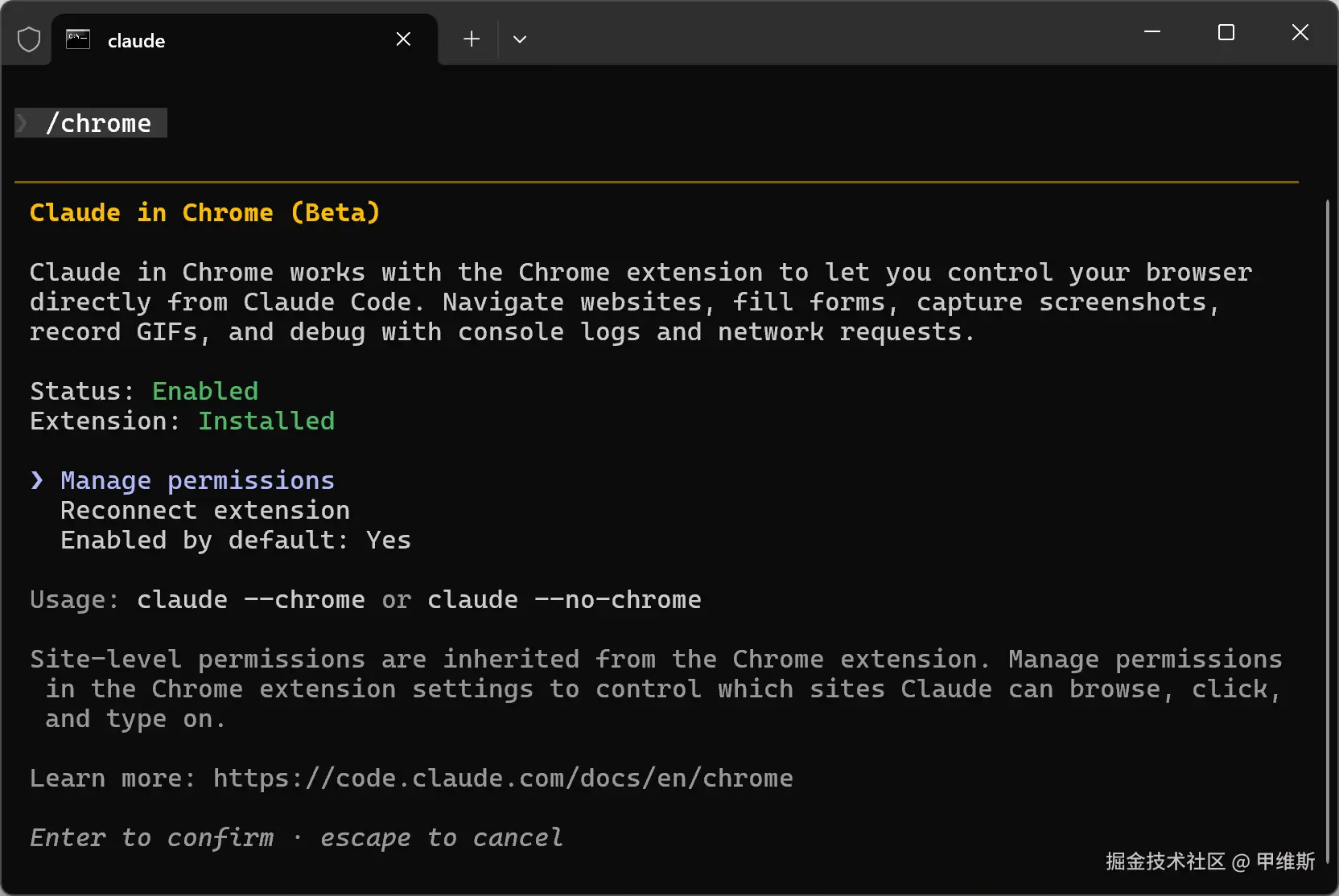Click the shield icon in title bar
This screenshot has height=896, width=1339.
point(29,39)
